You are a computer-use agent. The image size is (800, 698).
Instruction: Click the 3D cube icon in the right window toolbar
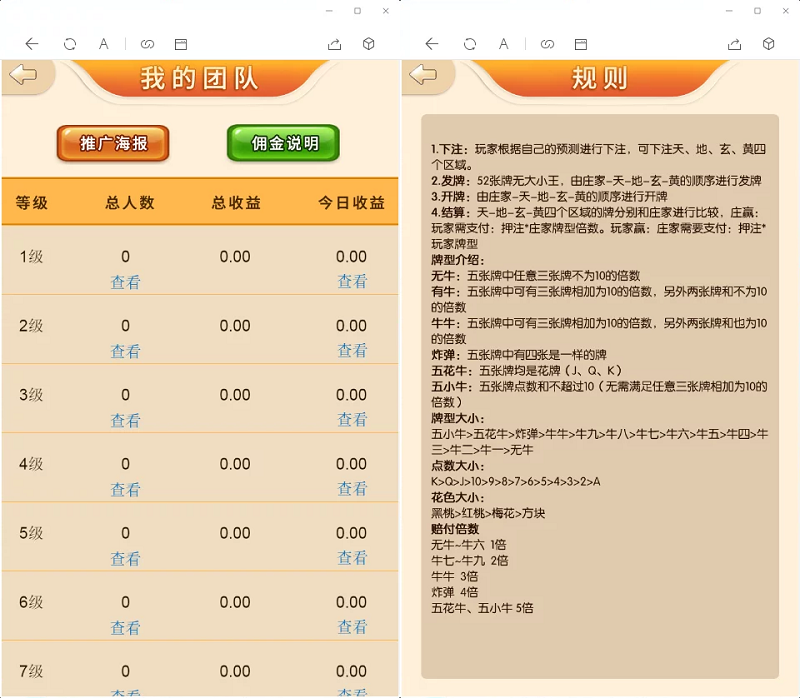(769, 44)
